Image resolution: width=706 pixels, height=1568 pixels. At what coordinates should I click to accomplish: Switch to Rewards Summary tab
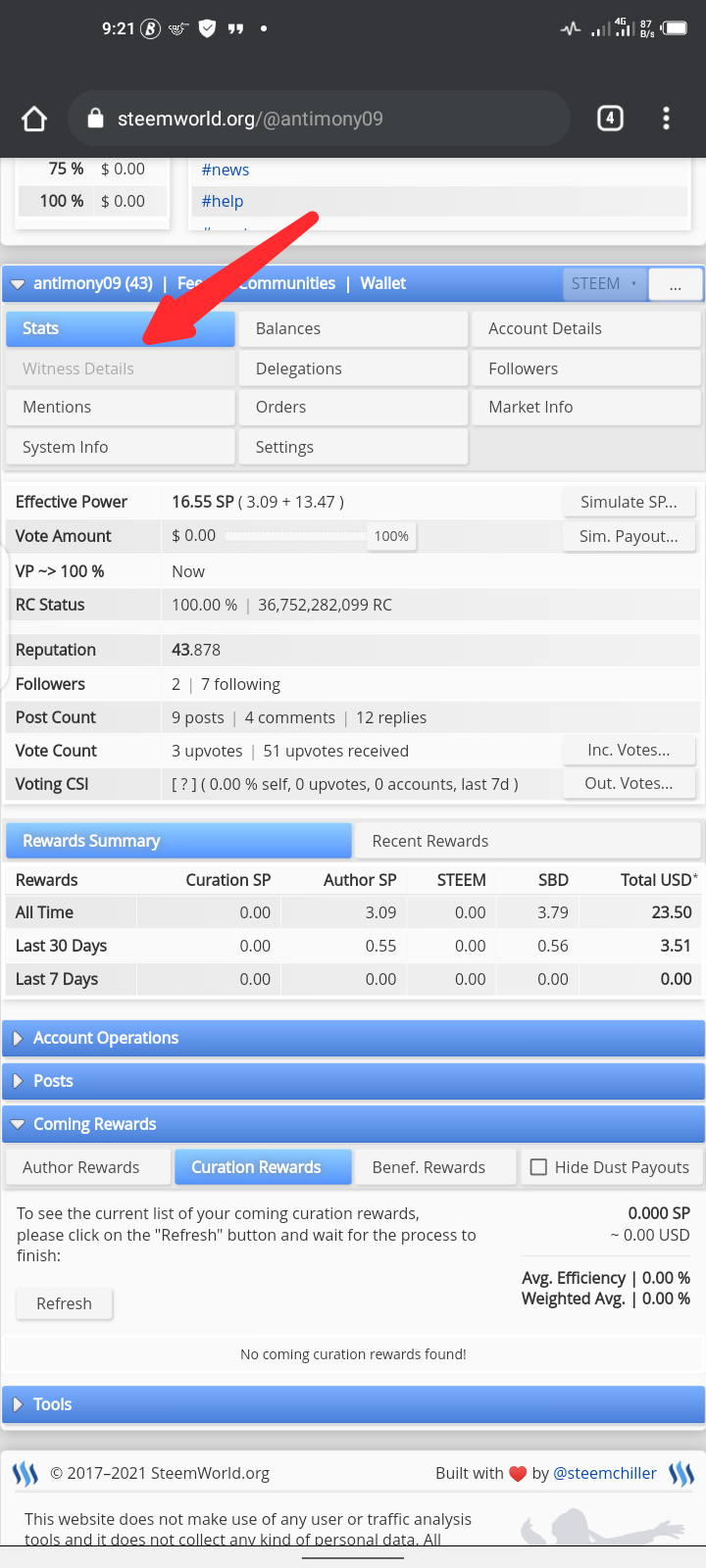(x=178, y=841)
